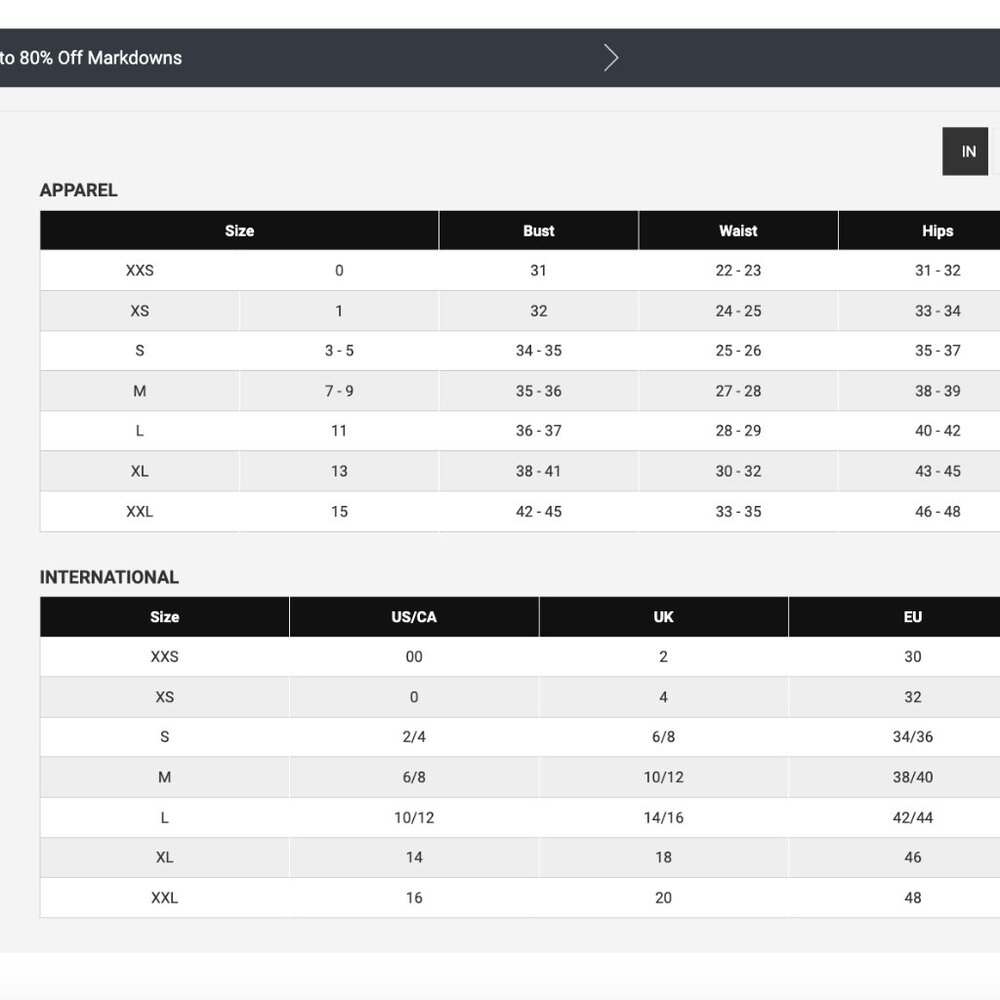Select the apparel XL size row
1000x1000 pixels.
coord(520,471)
